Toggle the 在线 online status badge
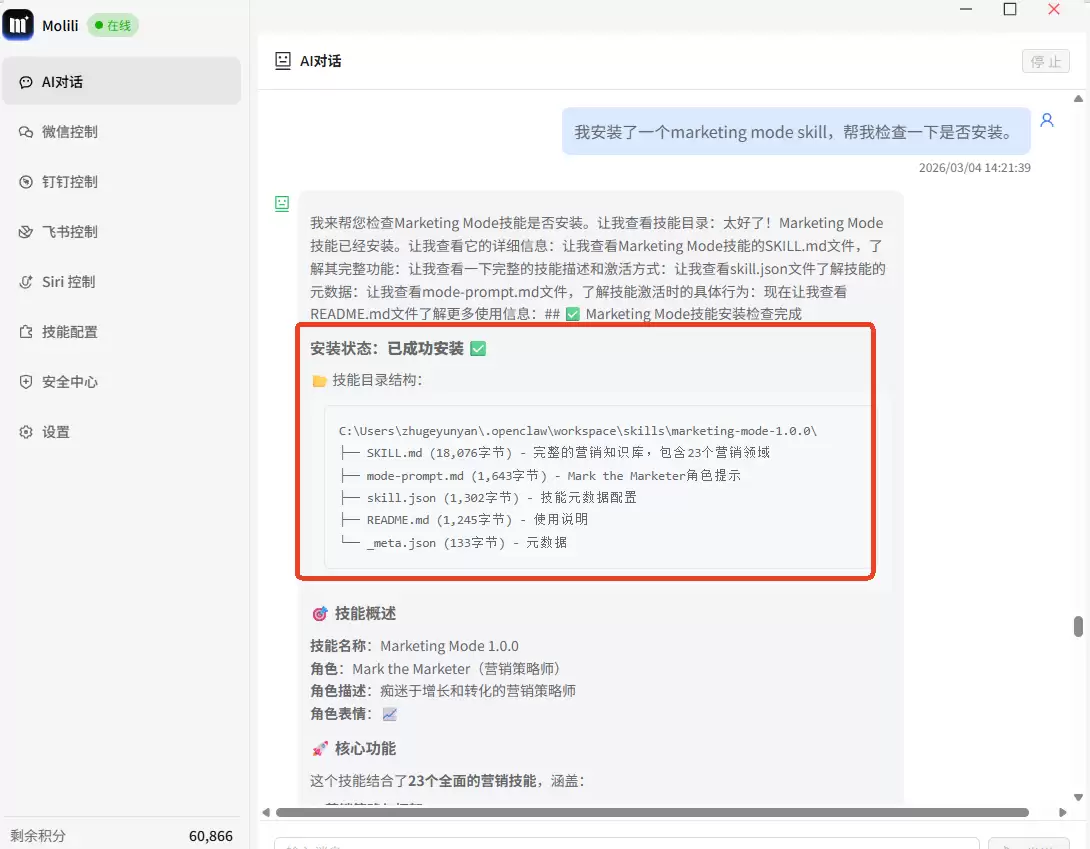The image size is (1090, 849). tap(112, 26)
